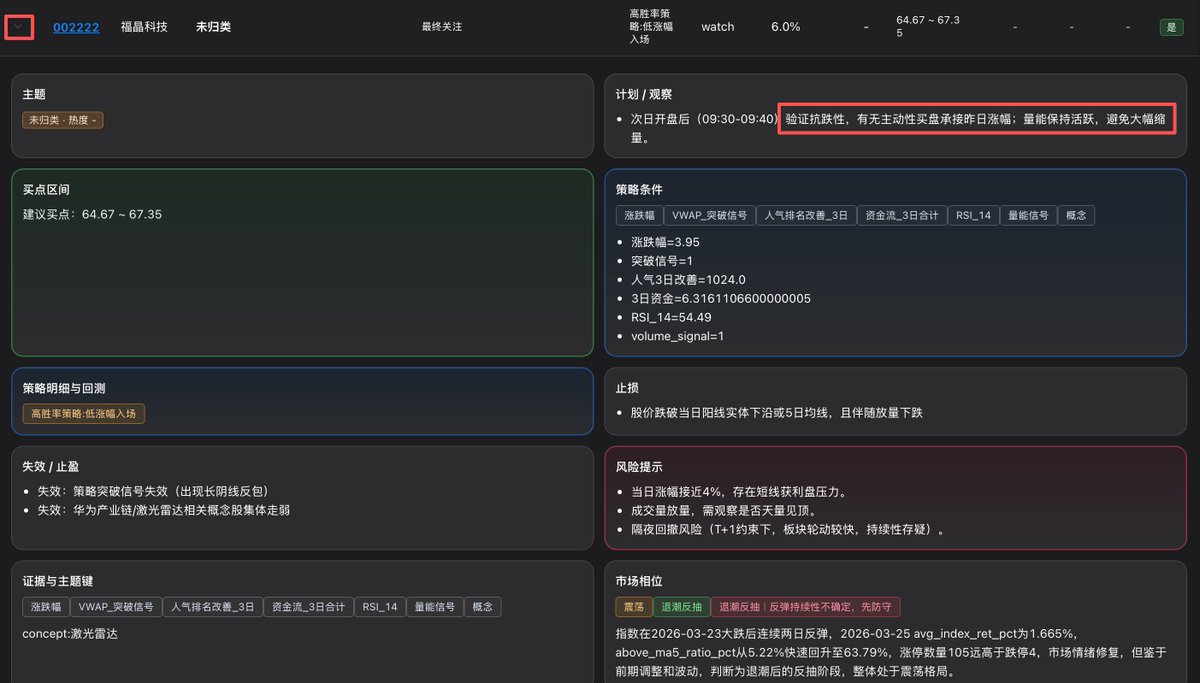Image resolution: width=1200 pixels, height=683 pixels.
Task: Click the watch status in the top row
Action: point(718,27)
